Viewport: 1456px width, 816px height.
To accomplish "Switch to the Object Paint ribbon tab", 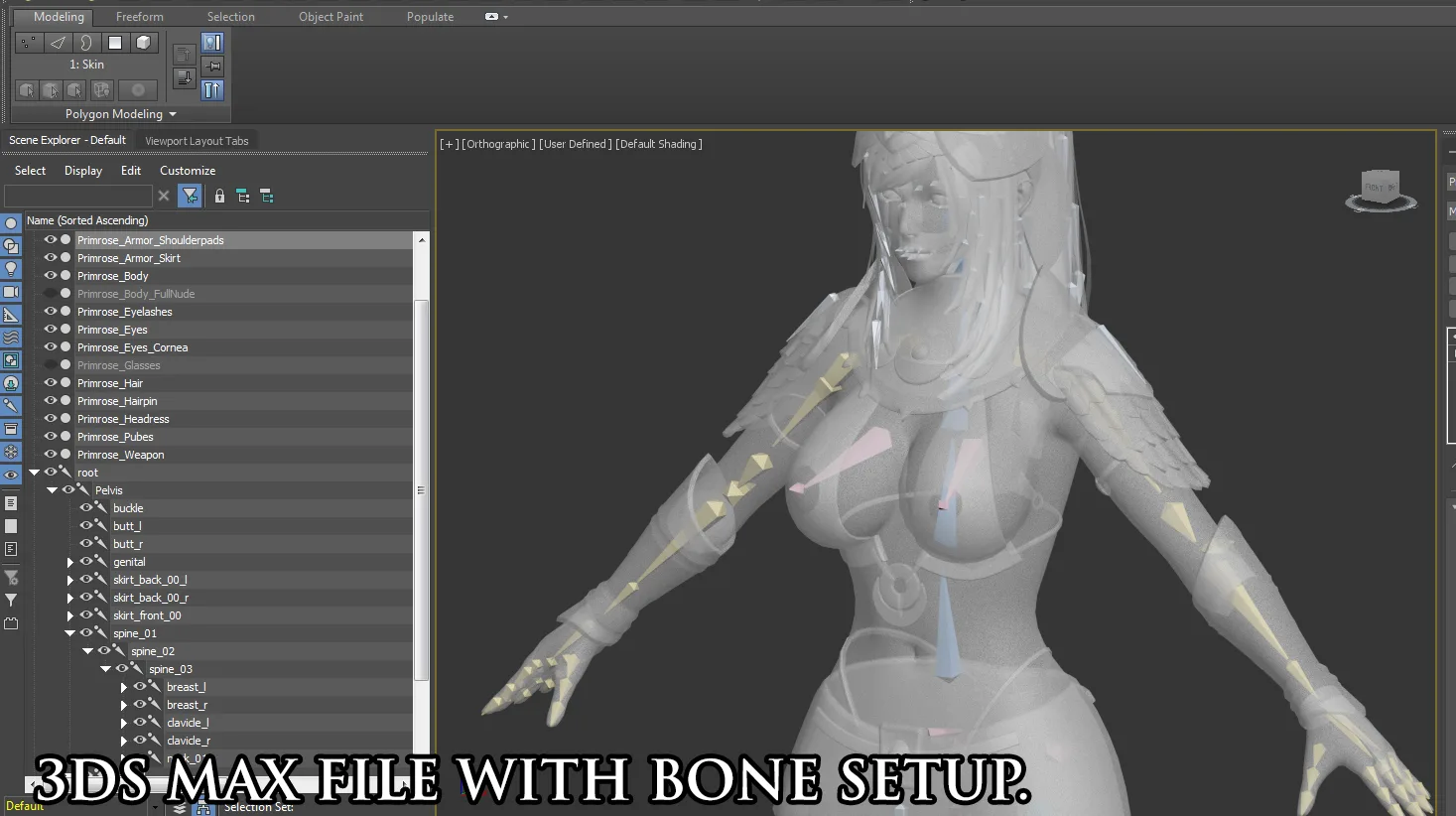I will click(x=331, y=17).
